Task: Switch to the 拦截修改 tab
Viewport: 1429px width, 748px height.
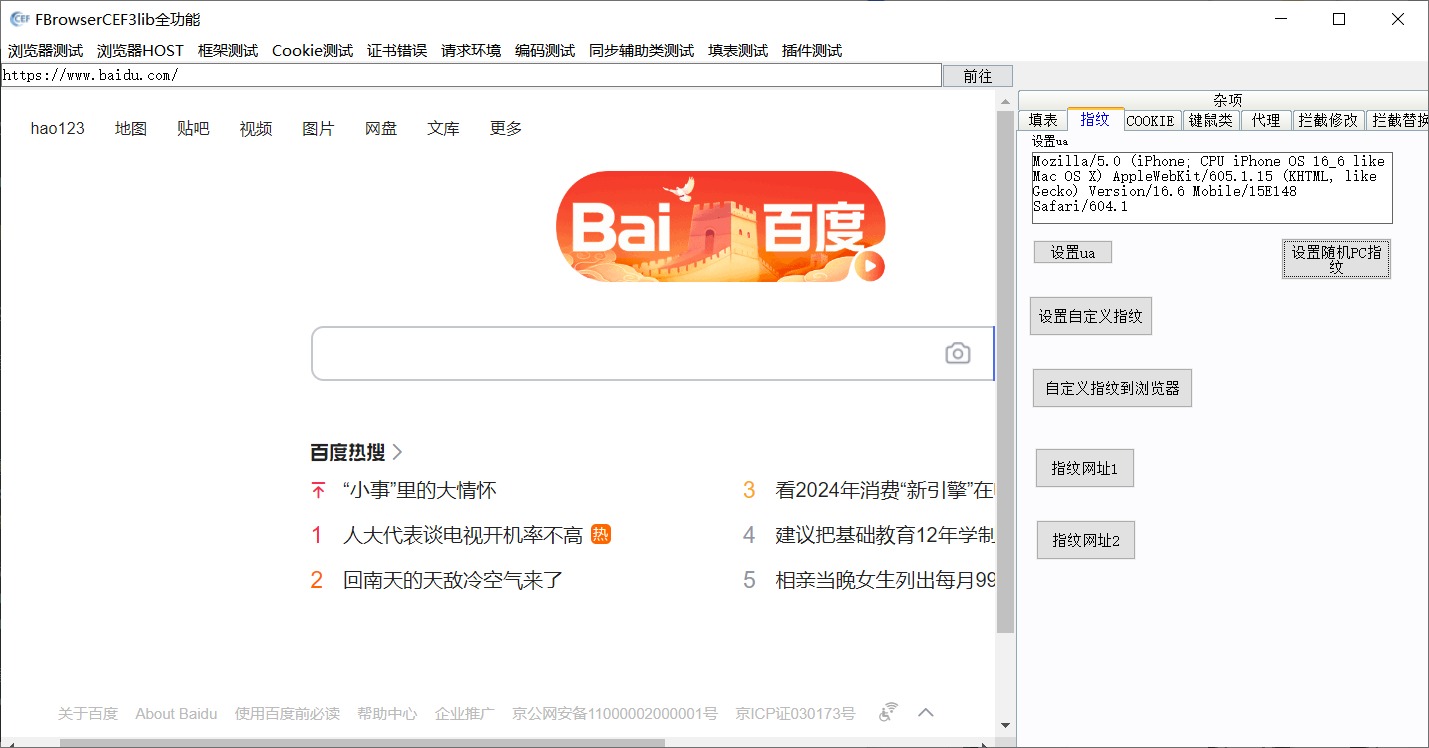Action: click(1328, 120)
